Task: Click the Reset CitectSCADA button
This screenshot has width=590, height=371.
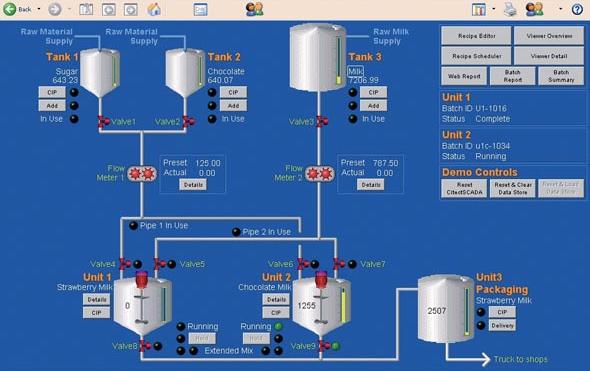Action: 464,189
